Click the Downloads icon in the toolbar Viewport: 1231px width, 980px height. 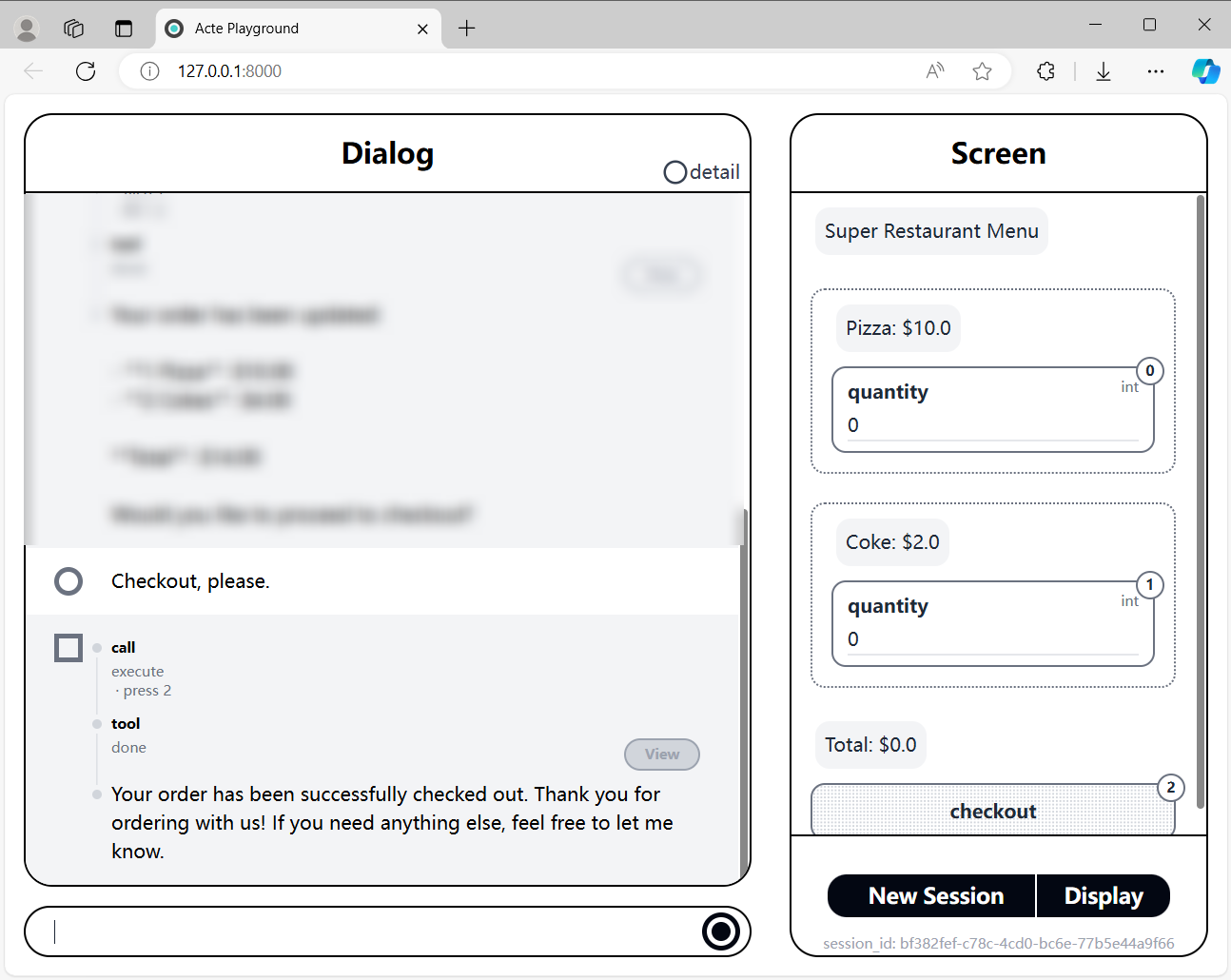coord(1103,71)
